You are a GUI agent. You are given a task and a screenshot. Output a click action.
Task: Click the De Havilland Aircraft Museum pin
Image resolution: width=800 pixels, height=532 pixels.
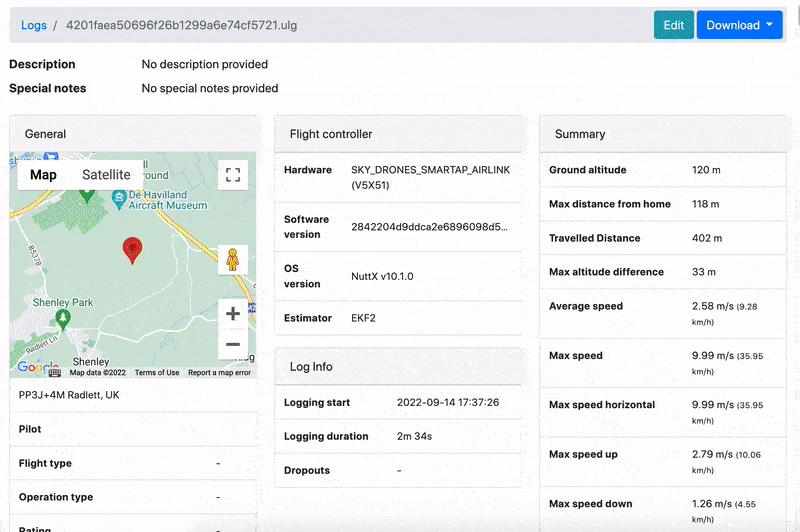pyautogui.click(x=120, y=199)
